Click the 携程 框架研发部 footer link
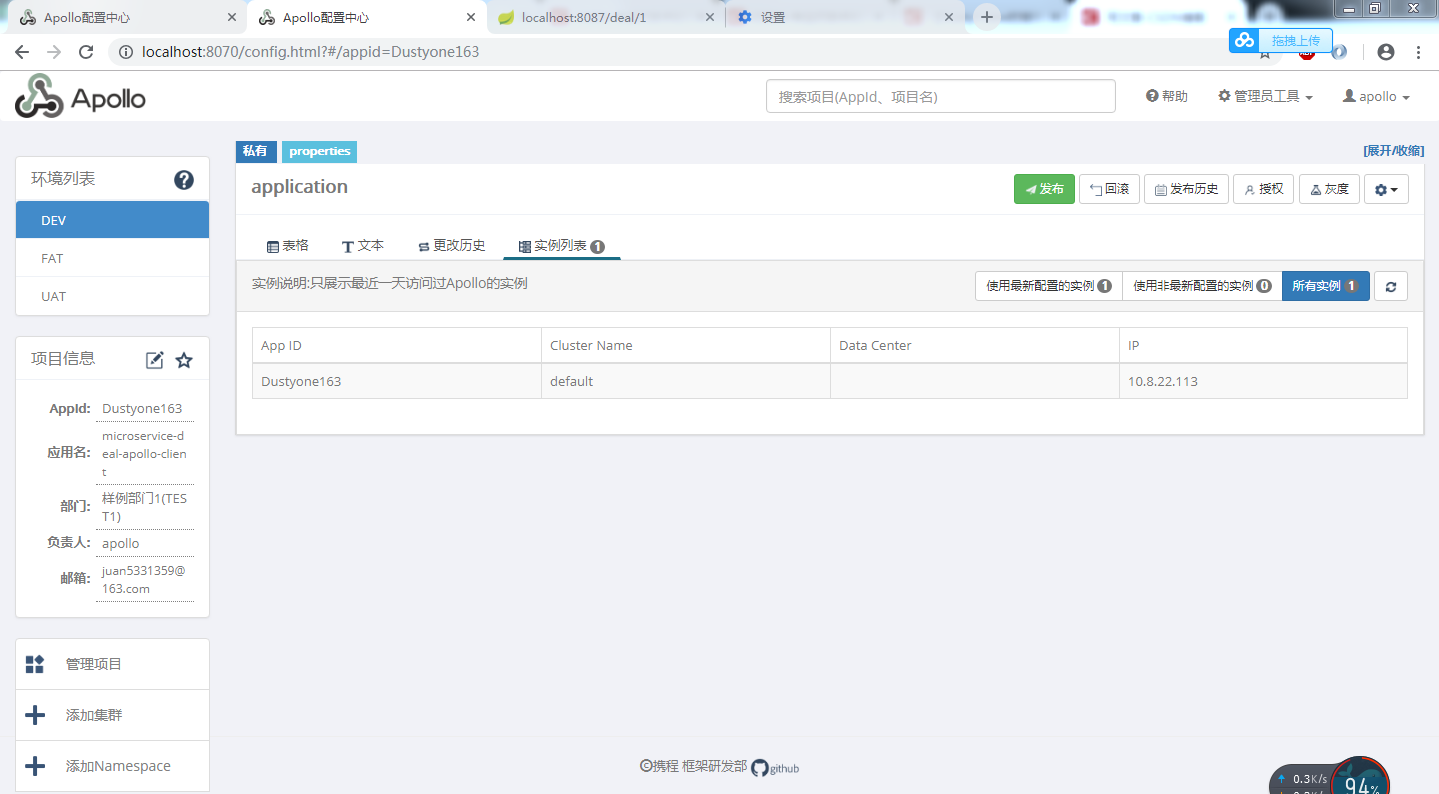Image resolution: width=1439 pixels, height=794 pixels. (x=694, y=766)
